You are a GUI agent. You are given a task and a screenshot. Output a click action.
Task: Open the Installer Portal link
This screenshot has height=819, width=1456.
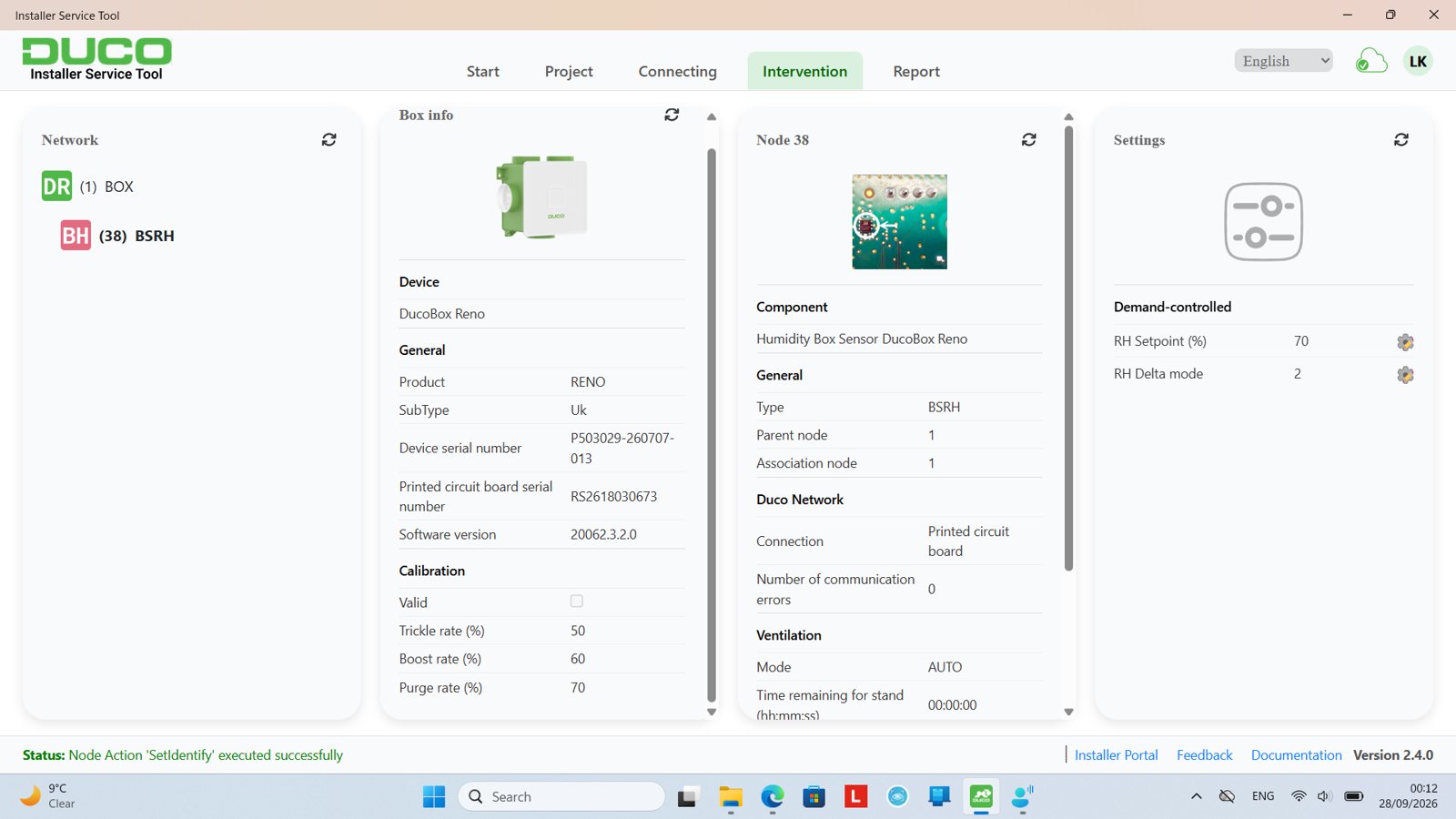pyautogui.click(x=1117, y=755)
